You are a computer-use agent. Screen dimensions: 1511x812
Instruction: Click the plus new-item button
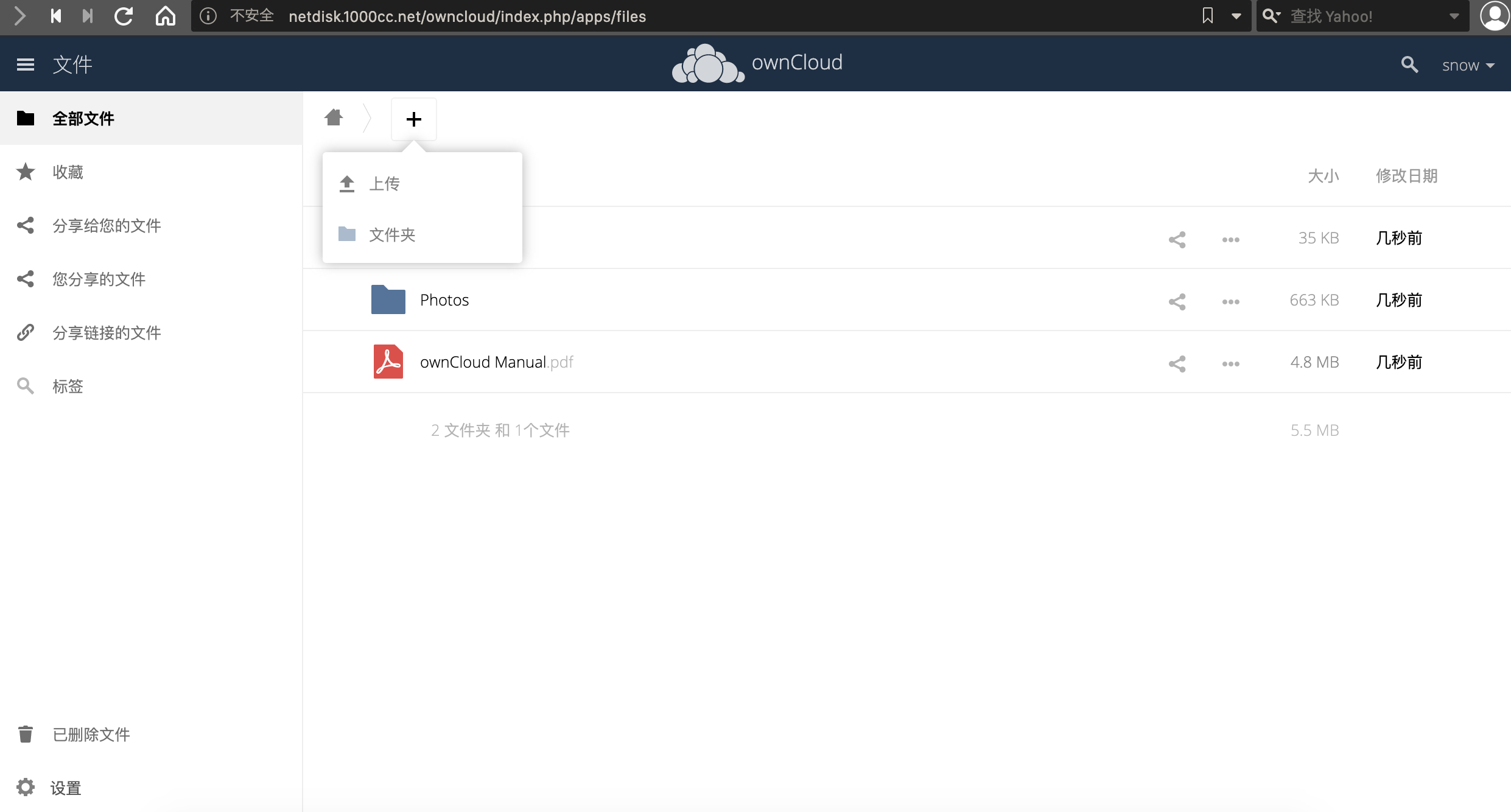point(414,119)
